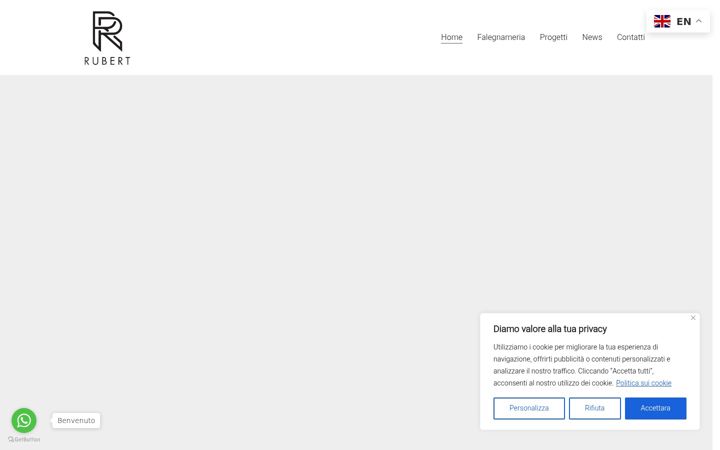Close the cookie privacy popup
This screenshot has height=450, width=720.
click(x=693, y=318)
